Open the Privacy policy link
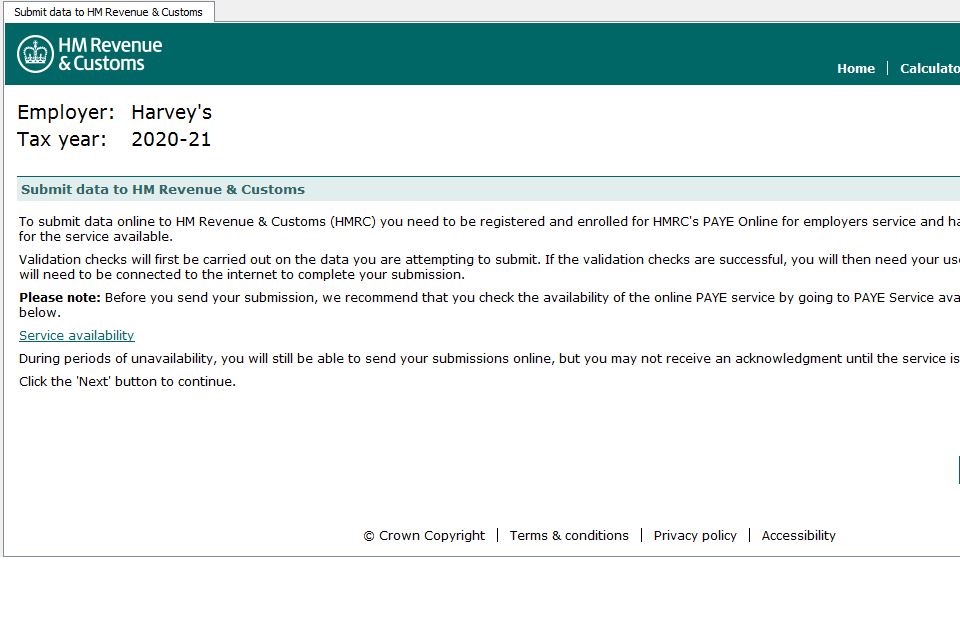960x640 pixels. (695, 535)
